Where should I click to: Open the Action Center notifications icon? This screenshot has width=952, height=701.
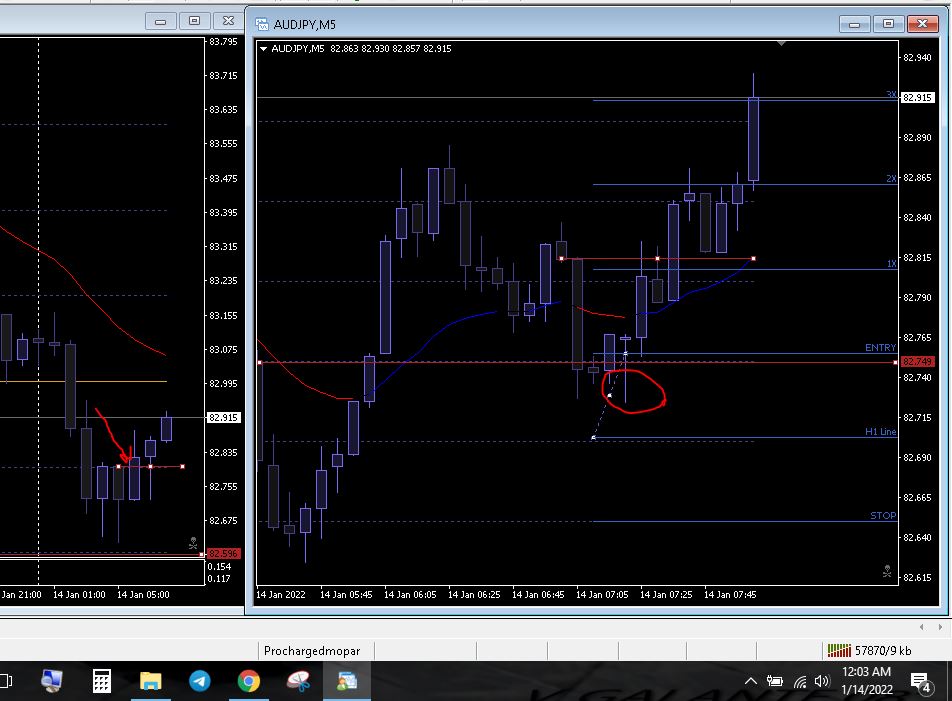921,682
